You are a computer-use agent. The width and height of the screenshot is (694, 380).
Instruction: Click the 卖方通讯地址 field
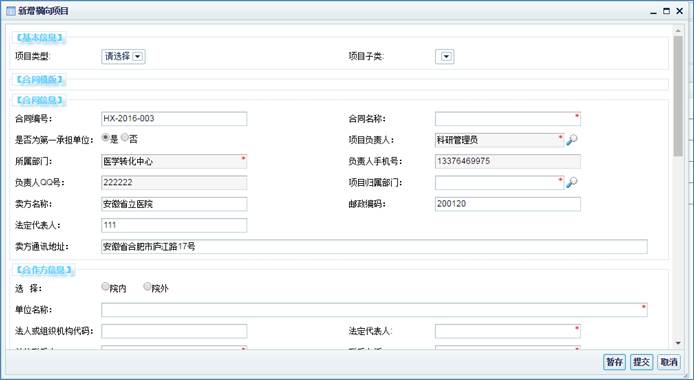(x=374, y=246)
